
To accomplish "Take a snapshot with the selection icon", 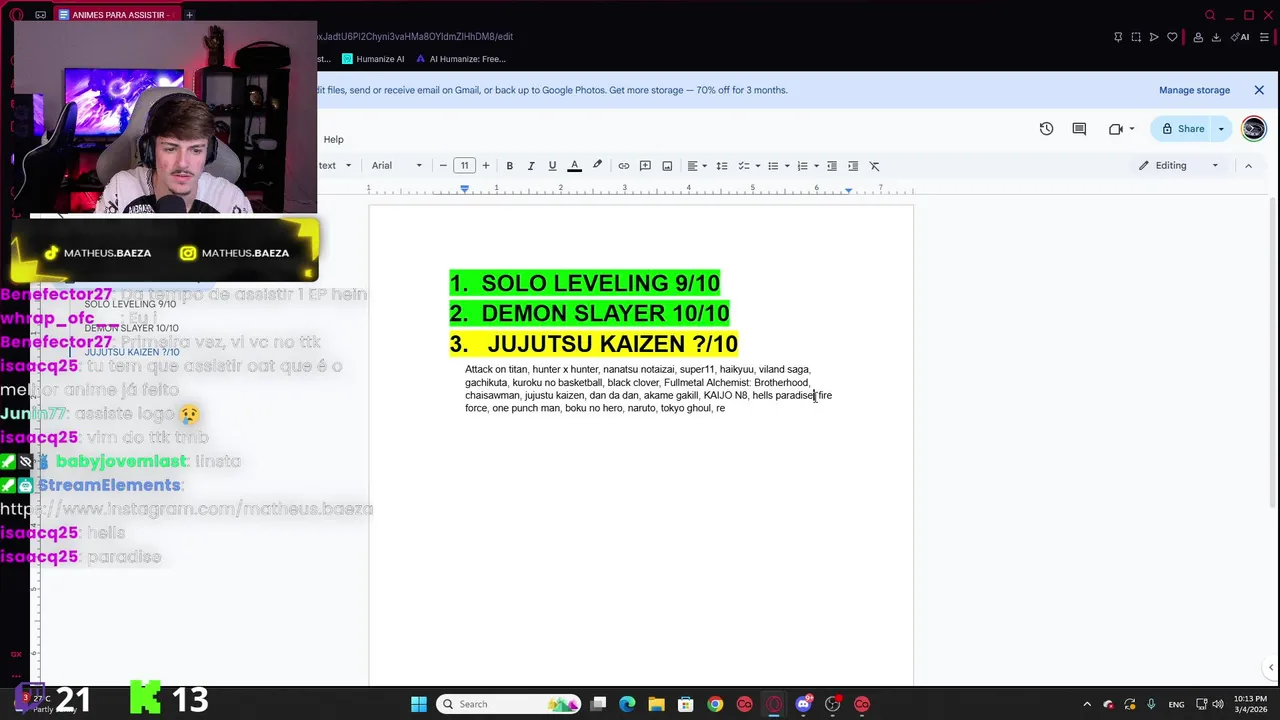I will [x=1136, y=37].
